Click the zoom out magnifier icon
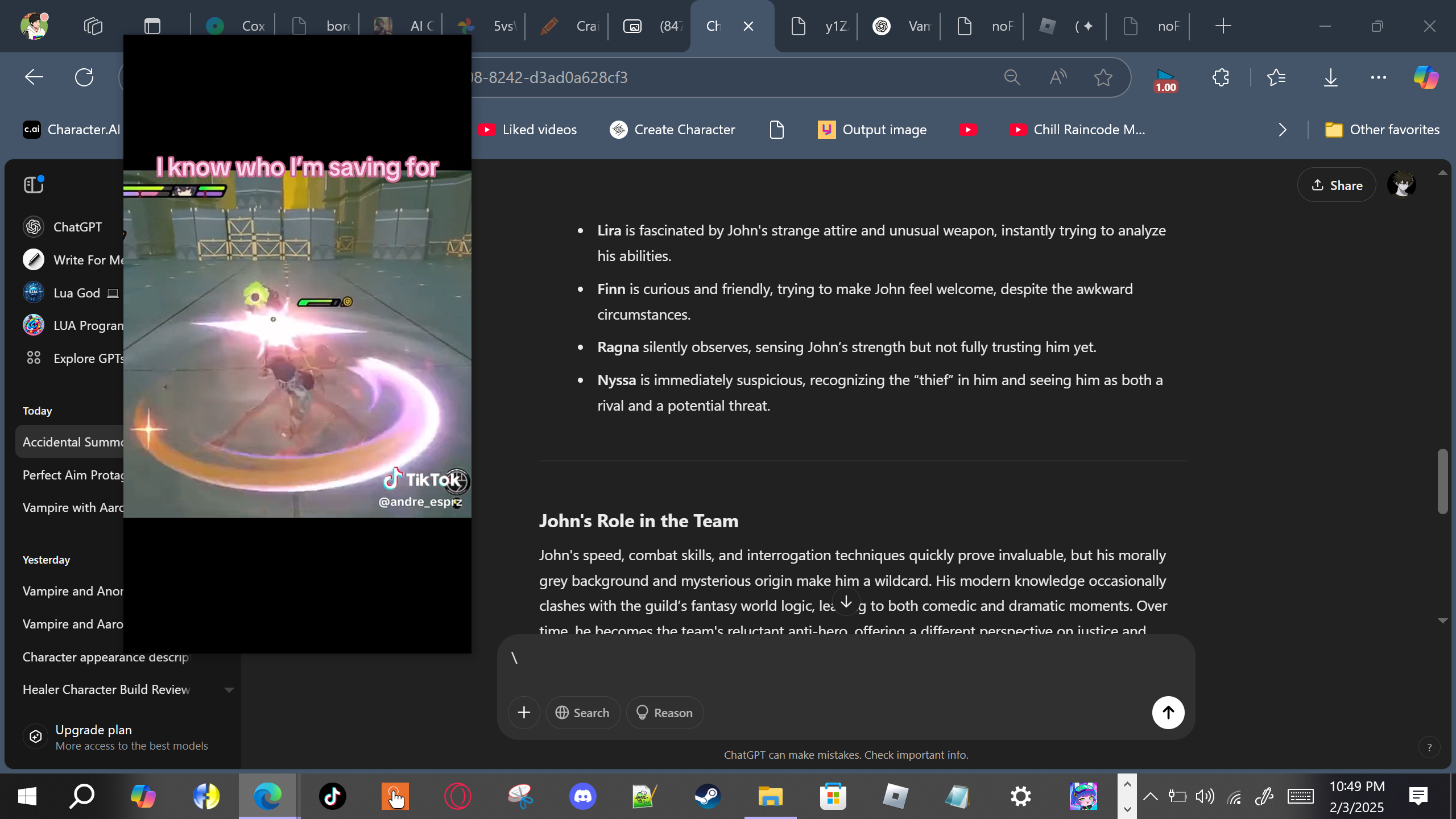Viewport: 1456px width, 819px height. 1012,77
